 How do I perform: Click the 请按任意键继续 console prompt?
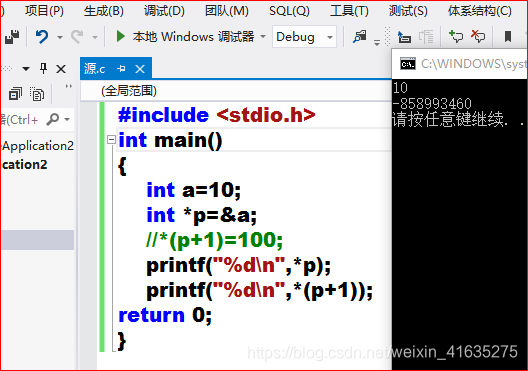tap(458, 119)
